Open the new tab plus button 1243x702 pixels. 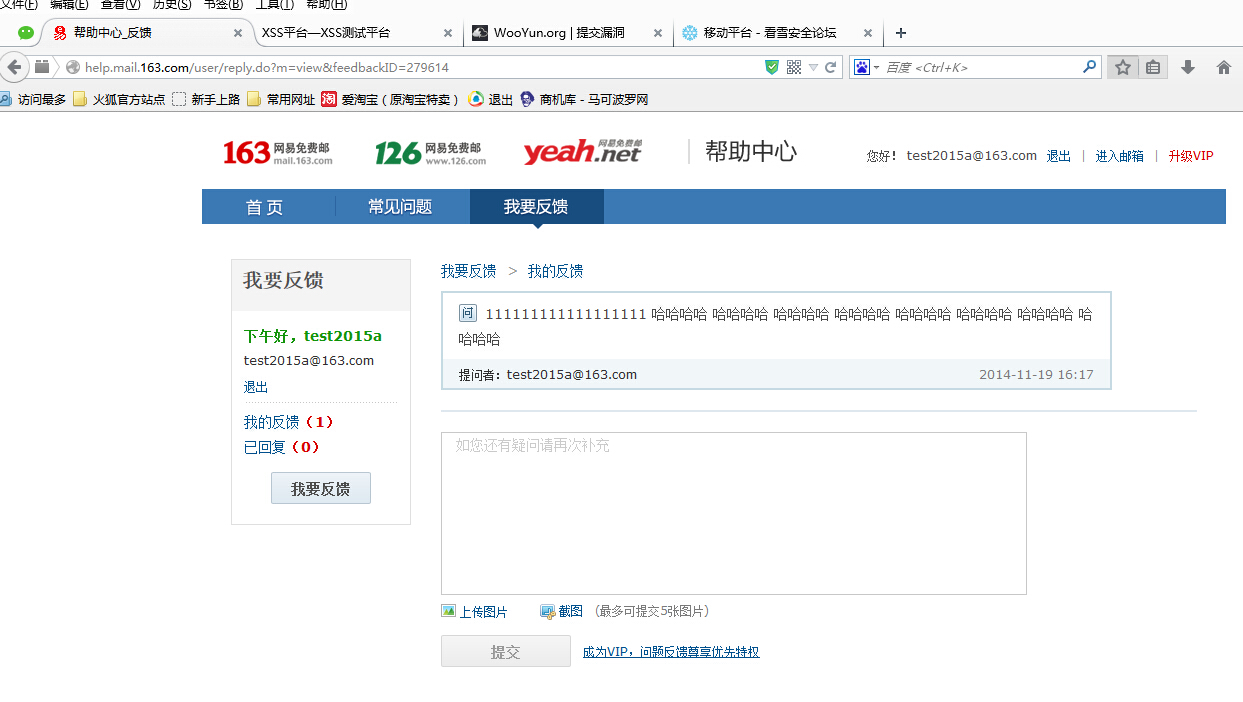[901, 33]
